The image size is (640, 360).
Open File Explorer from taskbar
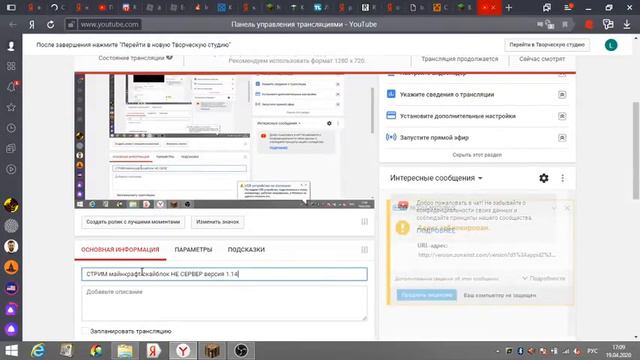point(125,351)
